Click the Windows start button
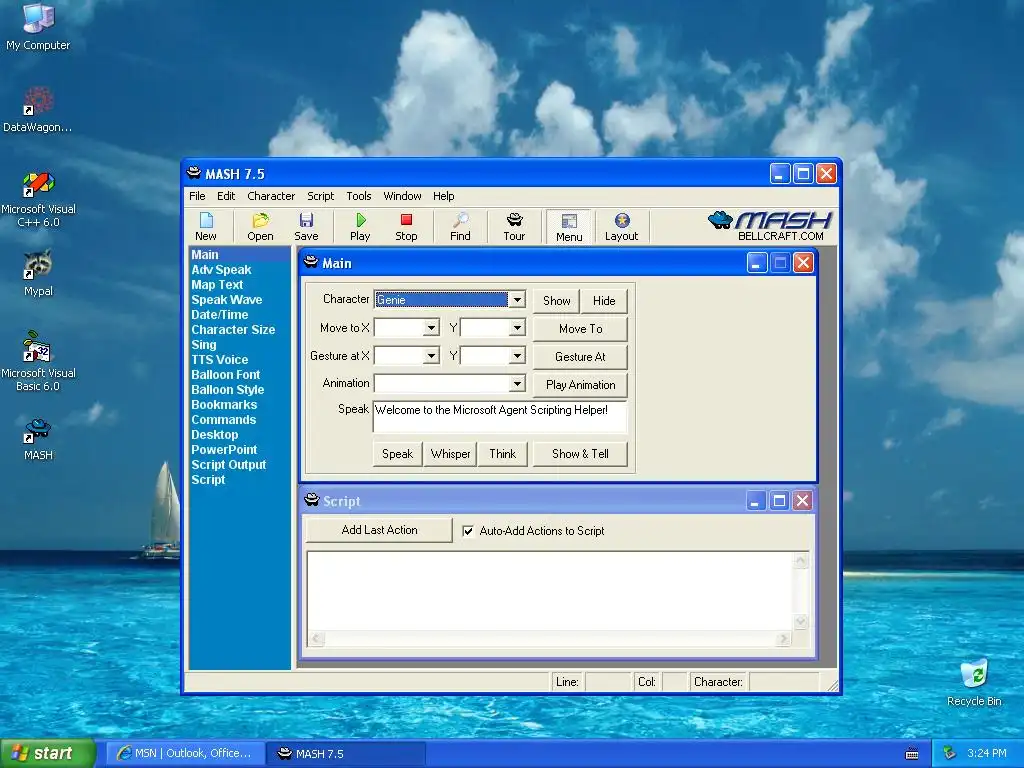This screenshot has width=1024, height=768. pos(48,753)
